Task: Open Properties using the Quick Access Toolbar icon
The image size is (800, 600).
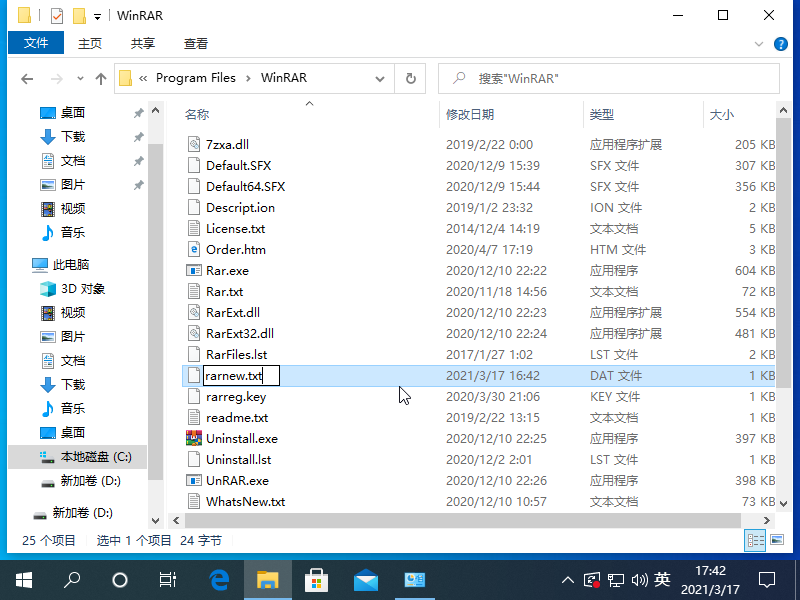Action: point(56,15)
